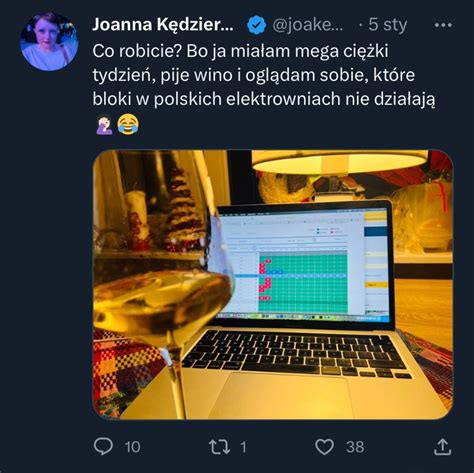Click the retweet count 1
The height and width of the screenshot is (473, 474).
(243, 447)
